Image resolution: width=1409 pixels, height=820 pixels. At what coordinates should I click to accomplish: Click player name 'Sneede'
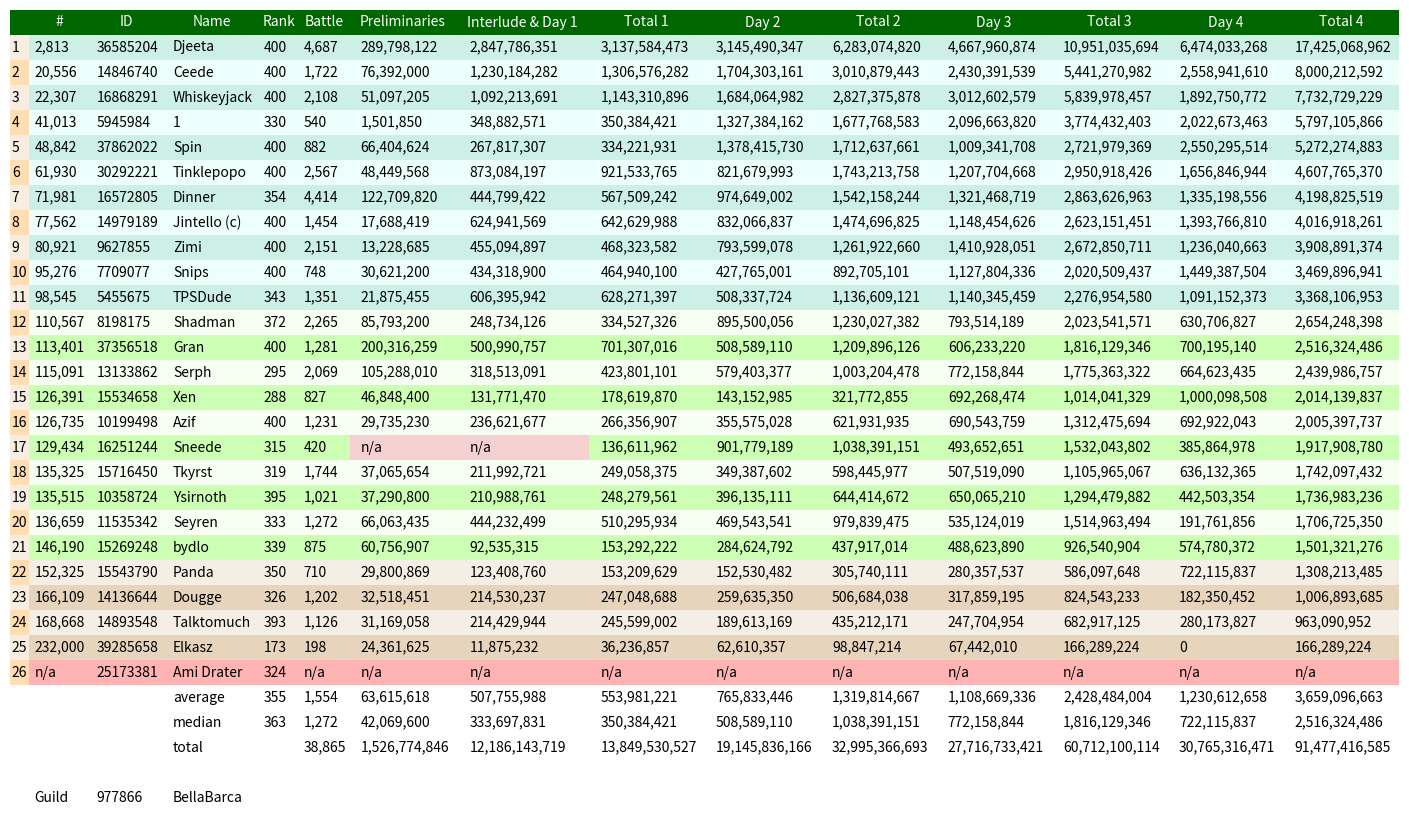[197, 447]
